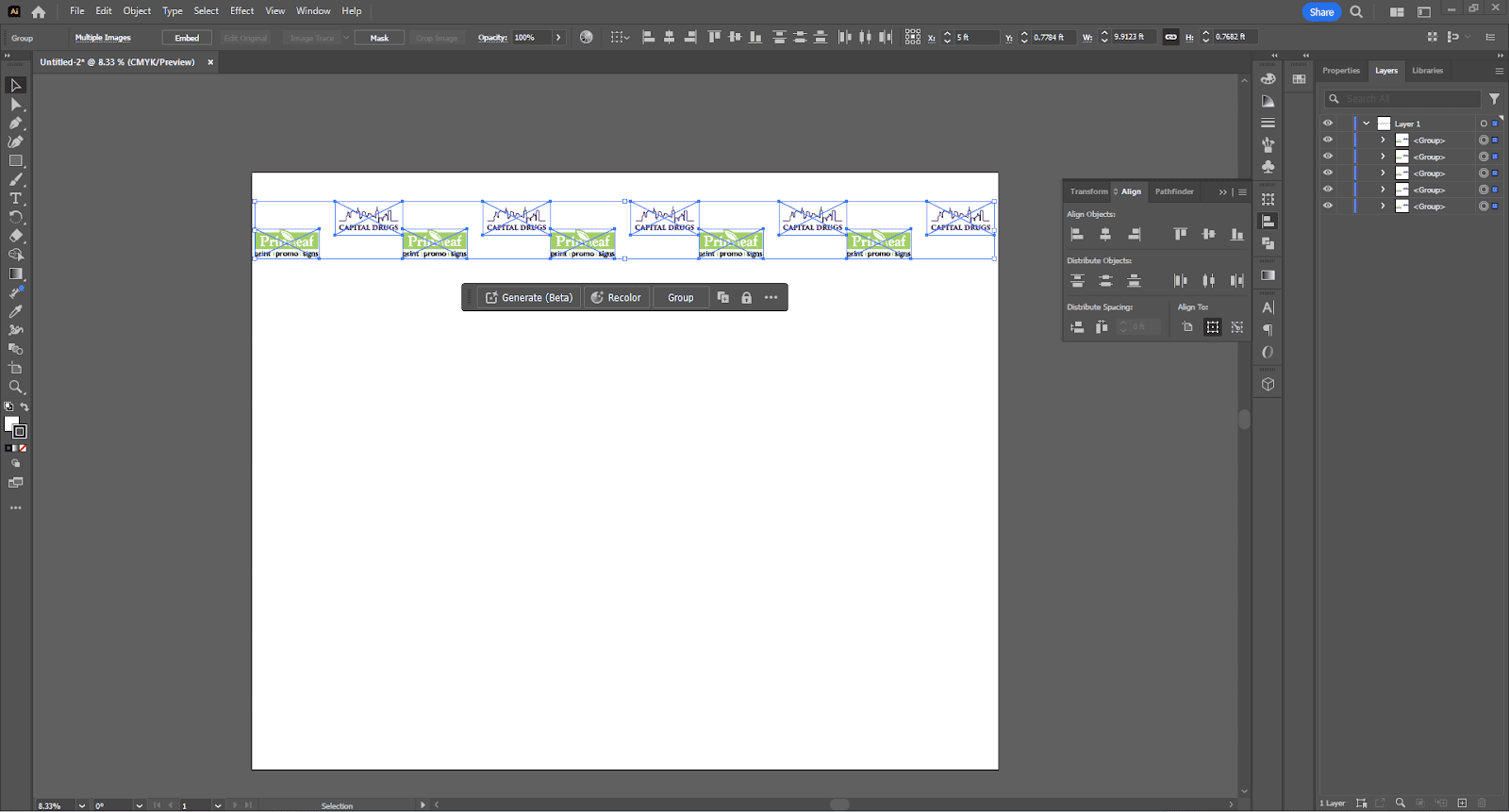This screenshot has height=812, width=1509.
Task: Expand the first <Group> sublayer
Action: [x=1383, y=140]
